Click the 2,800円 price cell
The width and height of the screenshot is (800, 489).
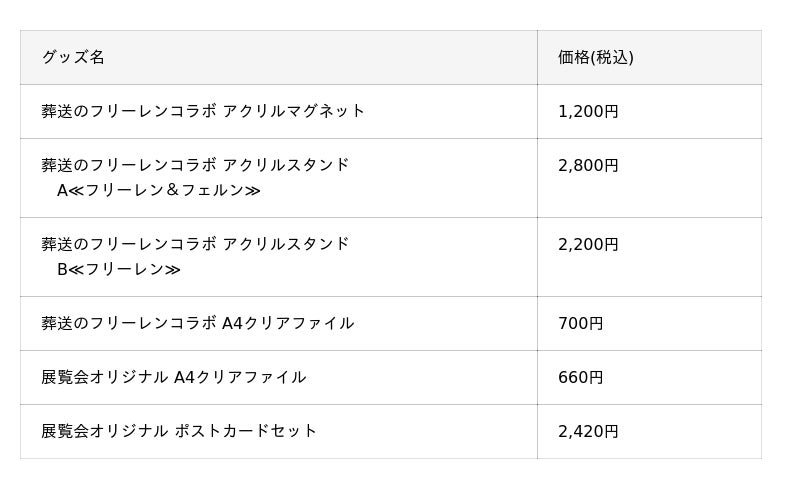tap(649, 178)
